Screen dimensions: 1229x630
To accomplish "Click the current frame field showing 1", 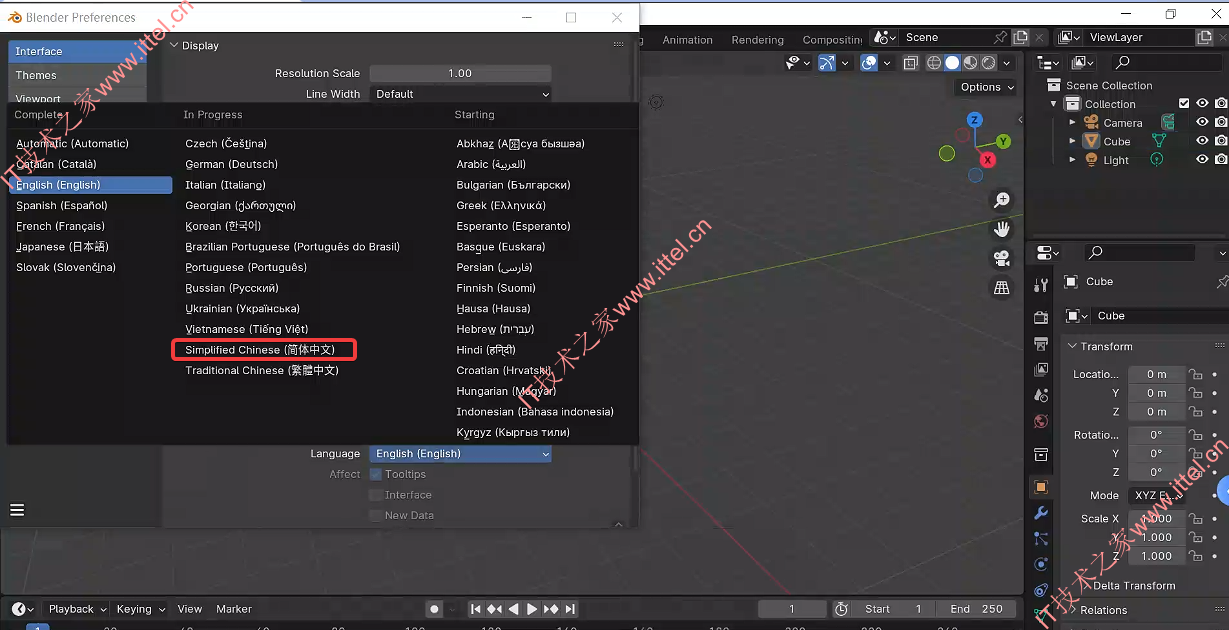I will 792,609.
